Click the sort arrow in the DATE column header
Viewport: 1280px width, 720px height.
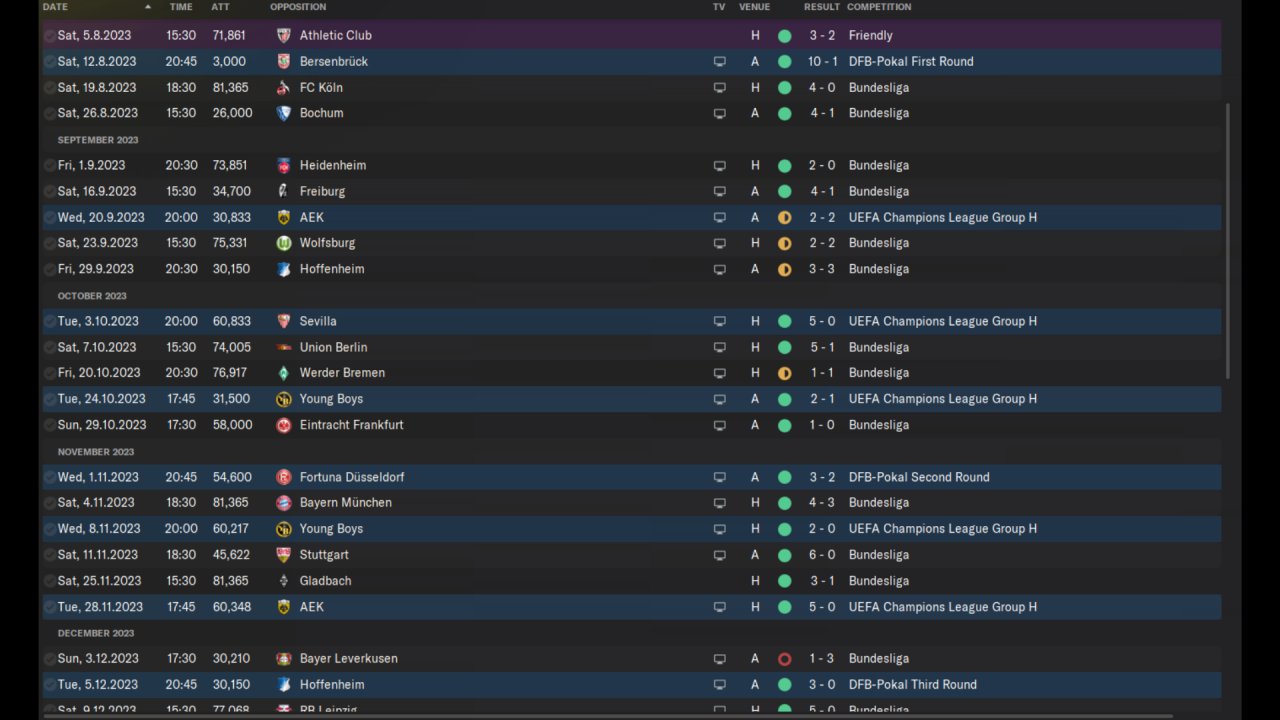pyautogui.click(x=148, y=7)
